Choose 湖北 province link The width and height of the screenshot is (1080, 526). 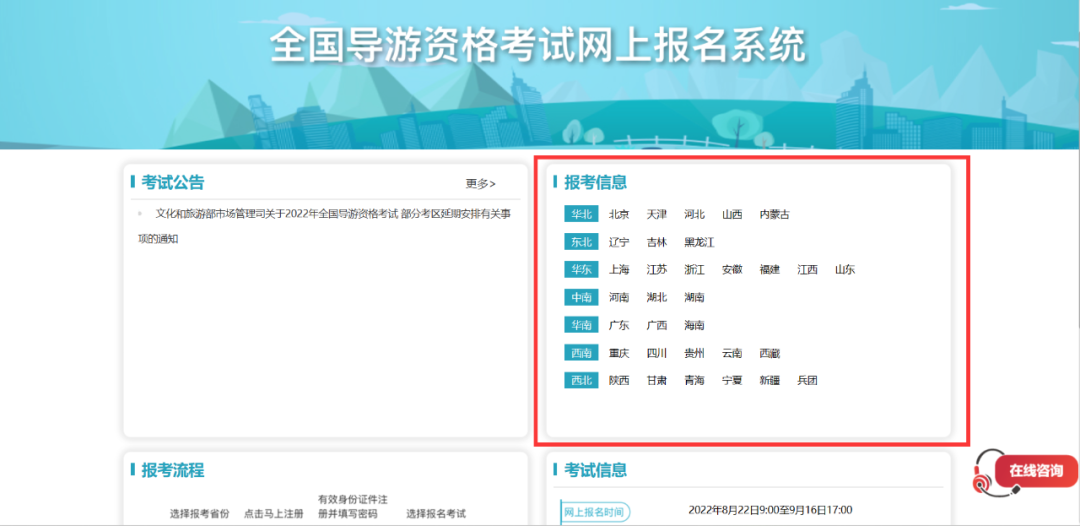657,297
